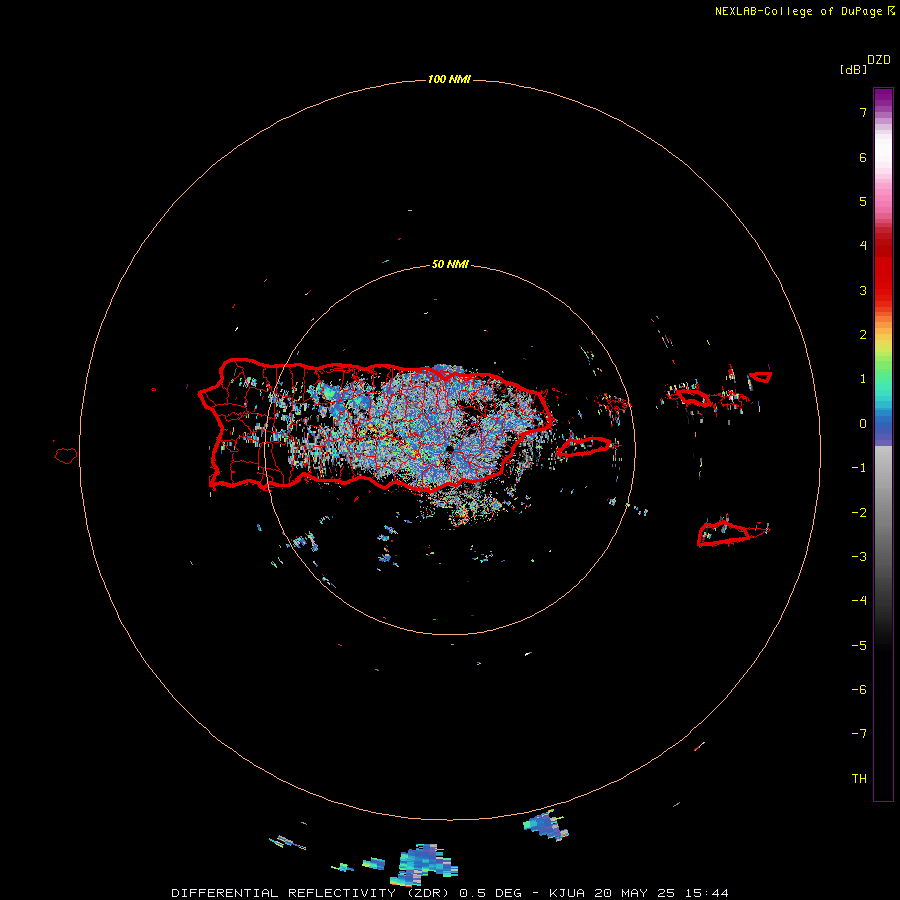900x900 pixels.
Task: Click the TH threshold label on legend
Action: click(859, 778)
